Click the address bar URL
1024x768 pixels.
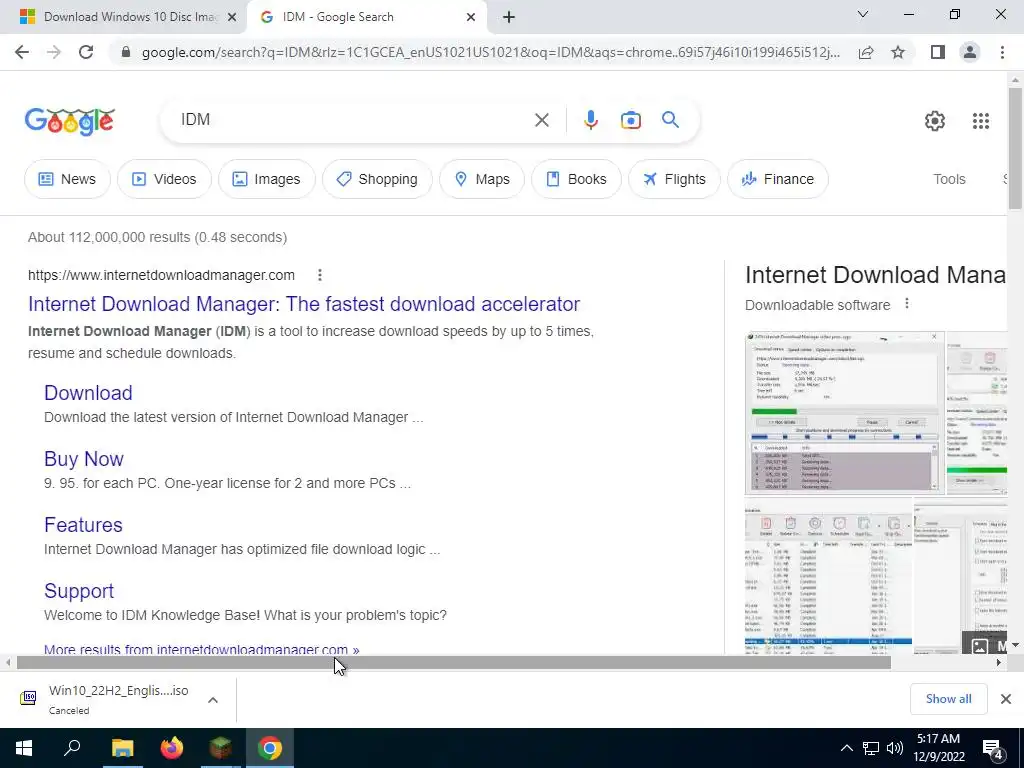(490, 52)
